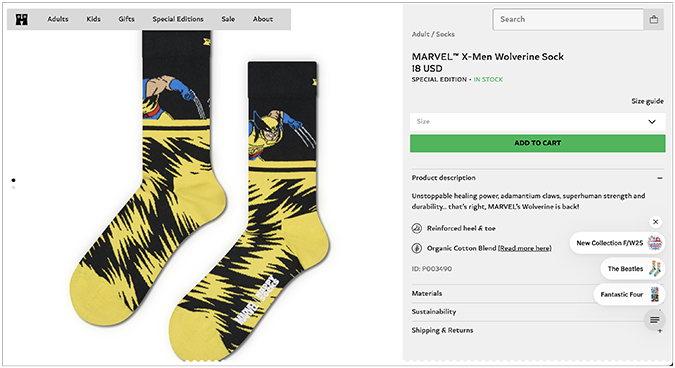Screen dimensions: 675x368
Task: Open the shopping bag cart icon
Action: 653,19
